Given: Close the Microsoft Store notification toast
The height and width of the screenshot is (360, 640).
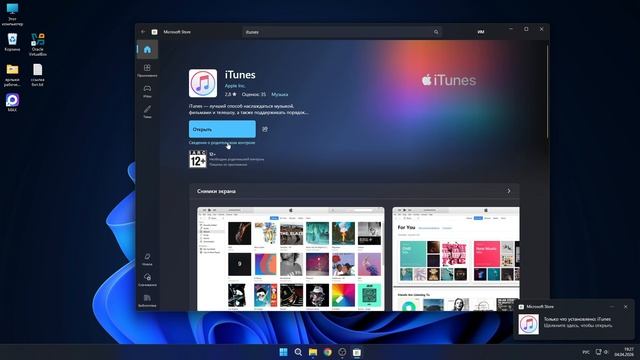Looking at the screenshot, I should (626, 307).
